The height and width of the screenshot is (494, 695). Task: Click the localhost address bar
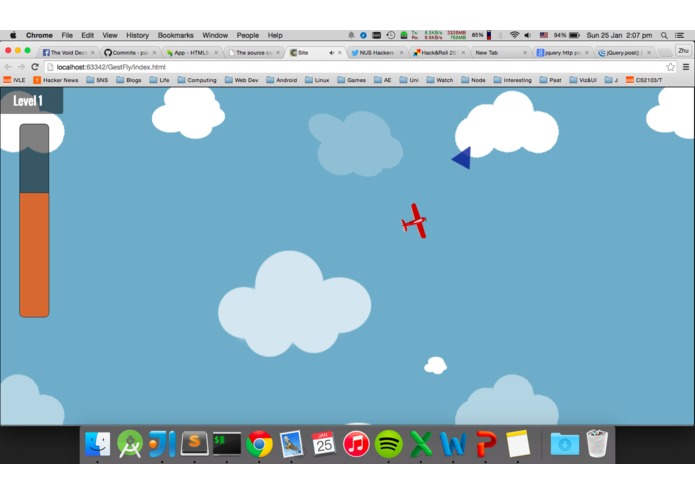(355, 67)
